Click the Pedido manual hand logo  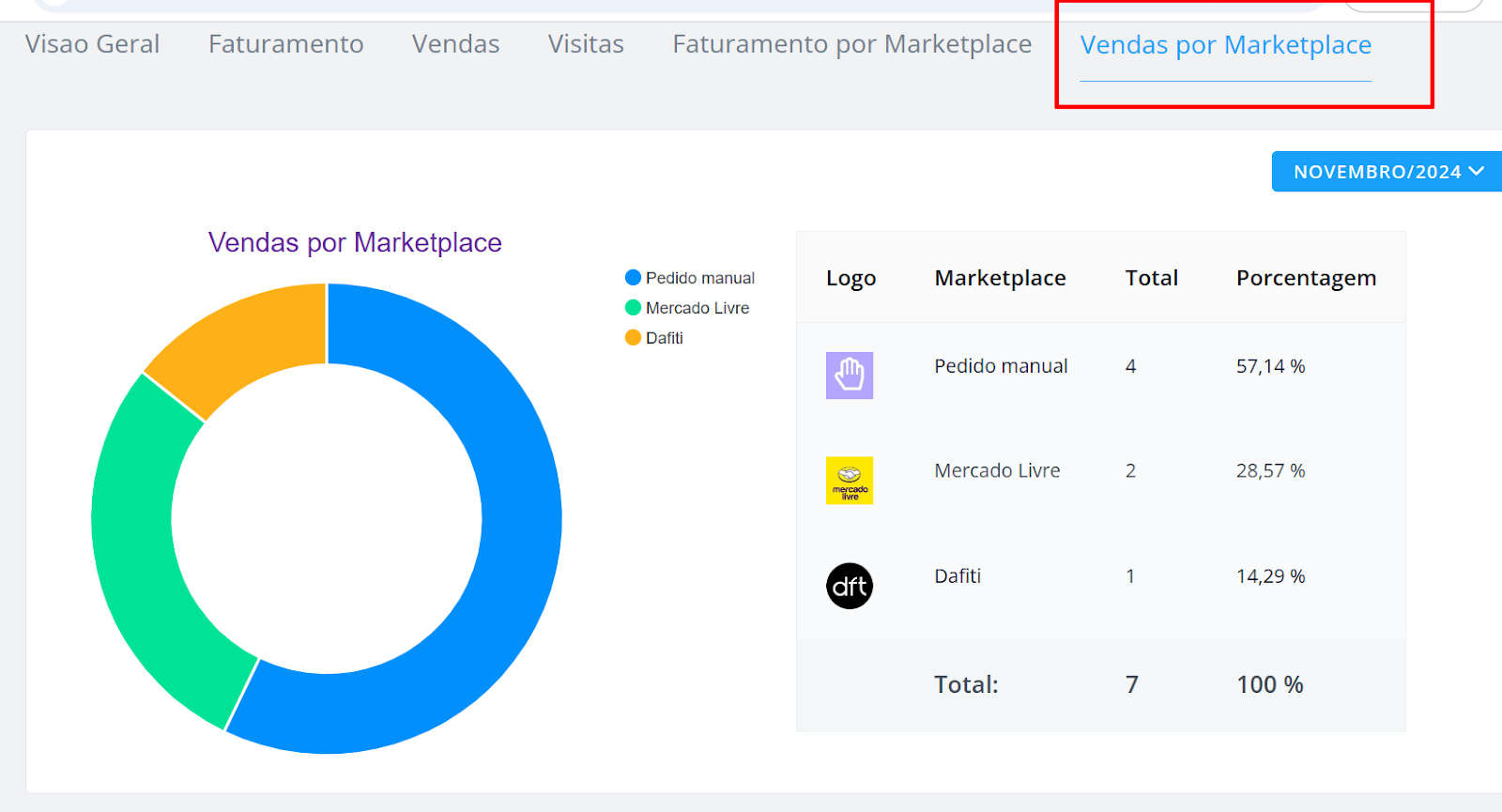[x=850, y=375]
